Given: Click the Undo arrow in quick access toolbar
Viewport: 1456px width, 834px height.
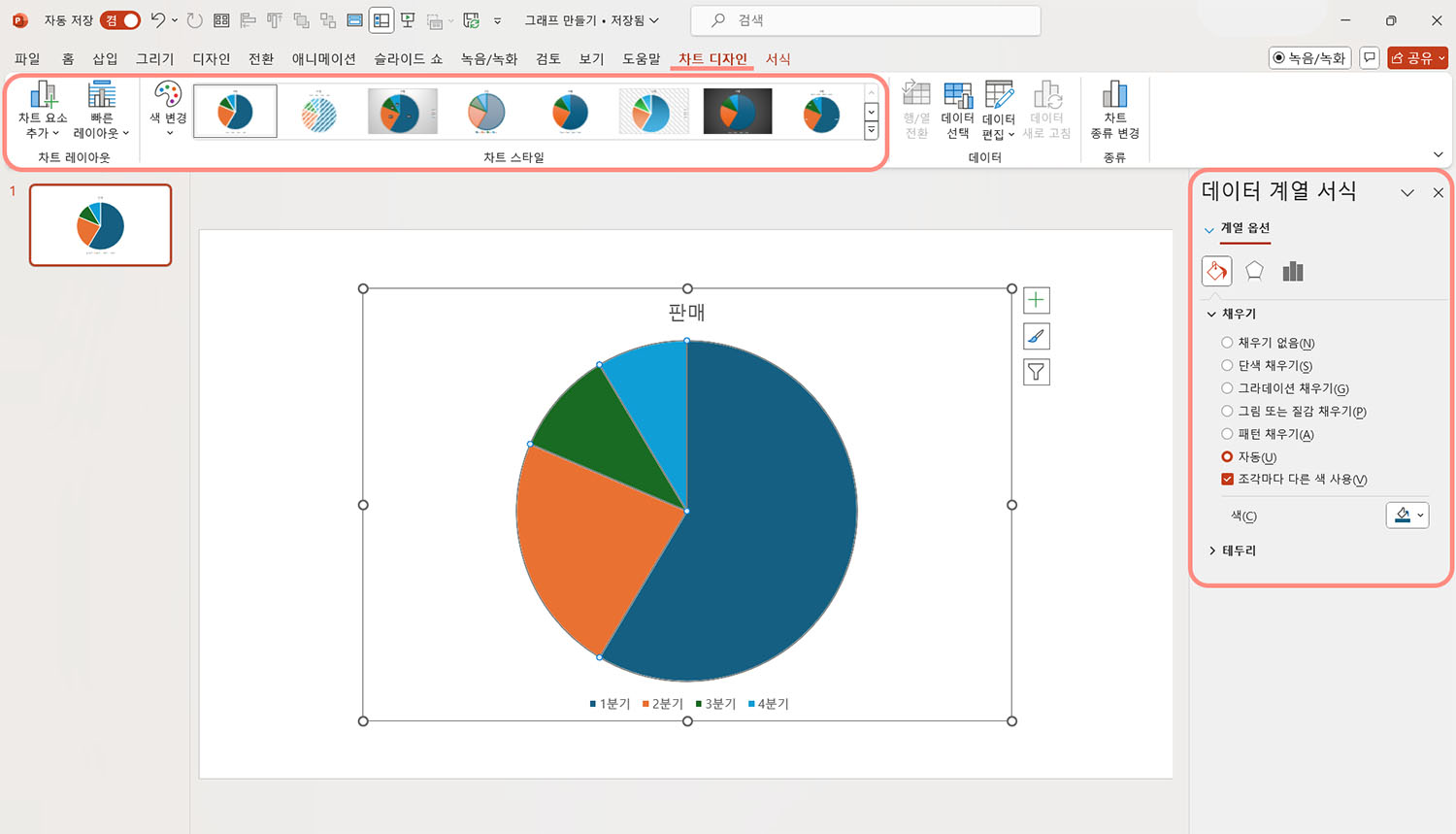Looking at the screenshot, I should pyautogui.click(x=158, y=19).
